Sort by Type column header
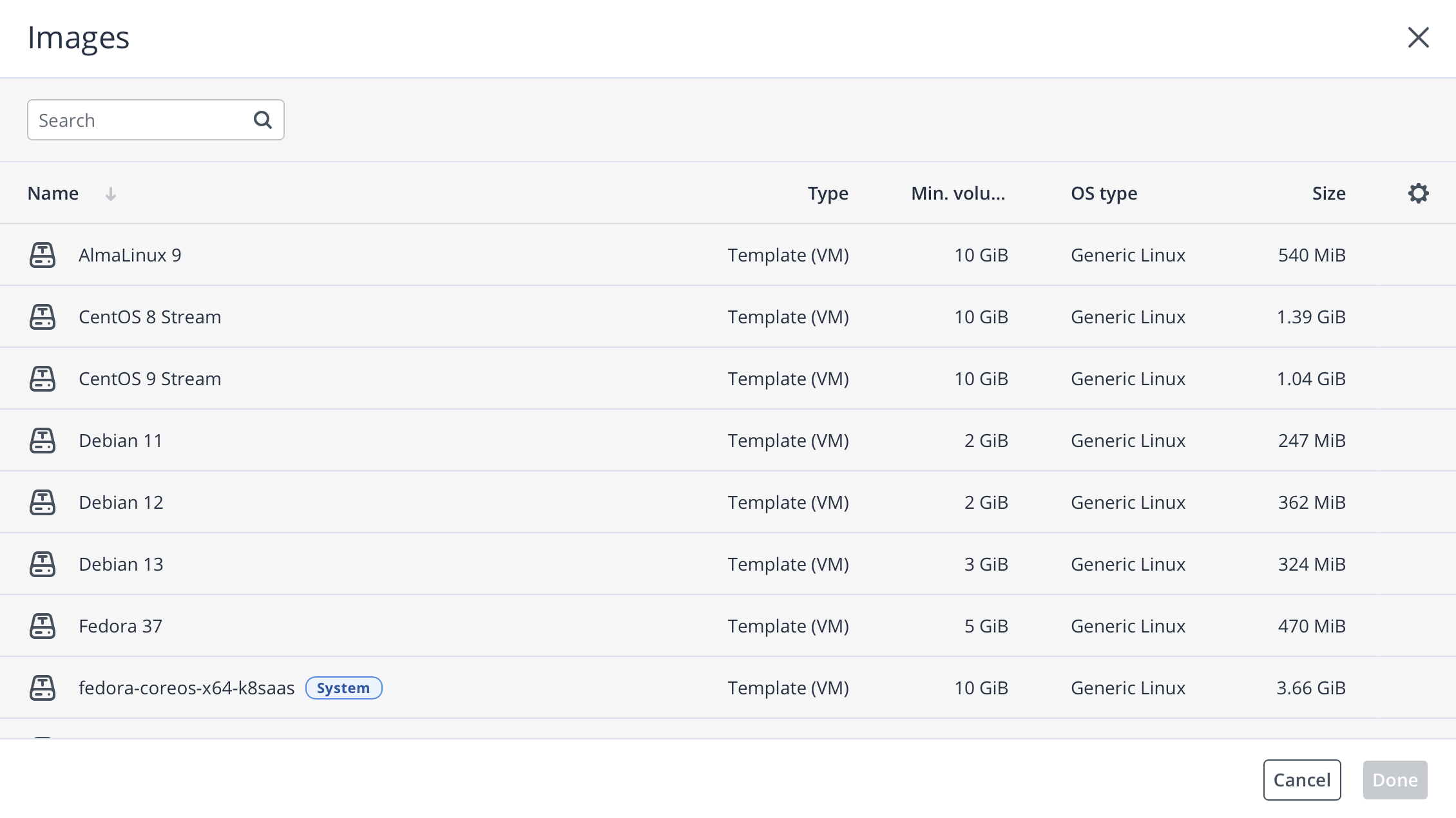The width and height of the screenshot is (1456, 818). (x=828, y=193)
